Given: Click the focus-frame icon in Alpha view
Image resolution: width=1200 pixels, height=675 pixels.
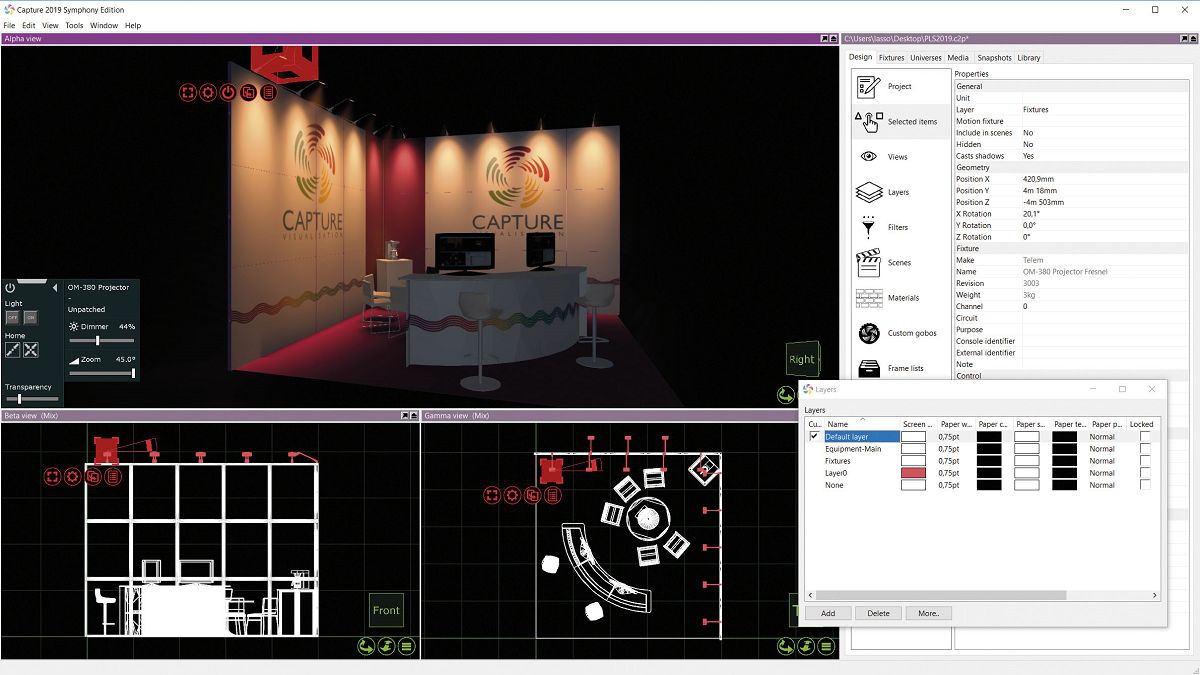Looking at the screenshot, I should (188, 93).
